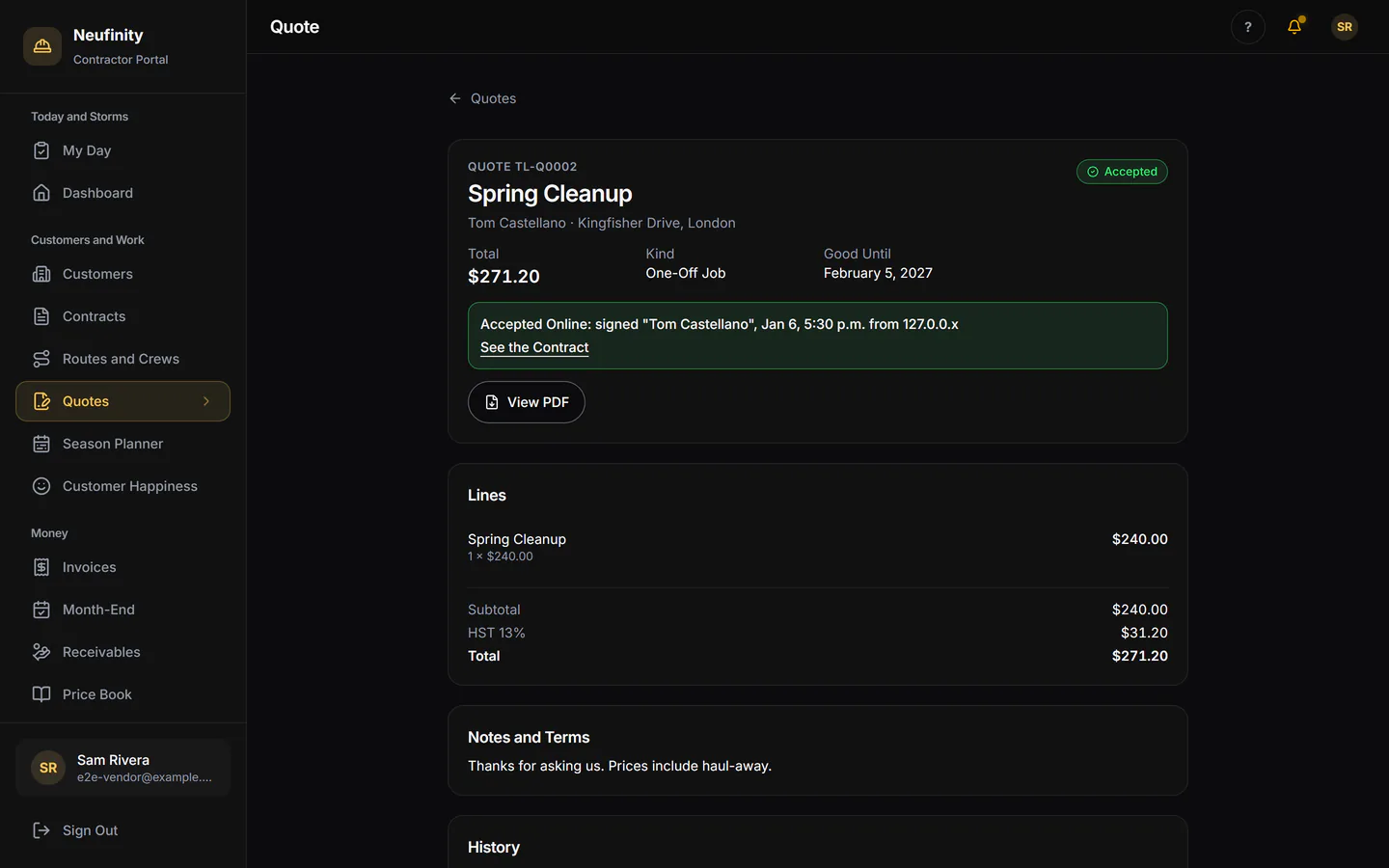Click the Contracts document icon
The width and height of the screenshot is (1389, 868).
(41, 316)
